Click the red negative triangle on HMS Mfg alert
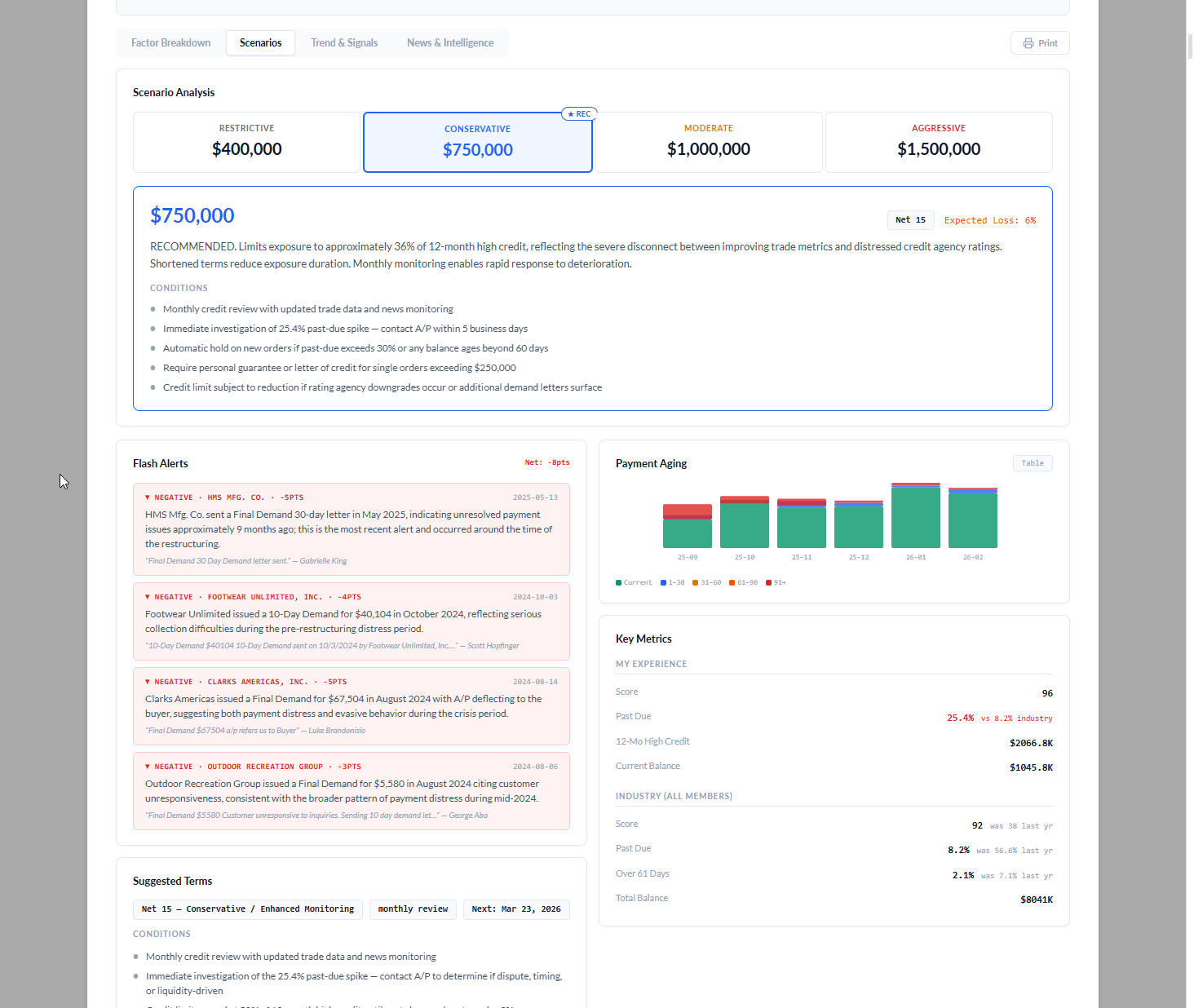Screen dimensions: 1194x1008 [x=148, y=497]
